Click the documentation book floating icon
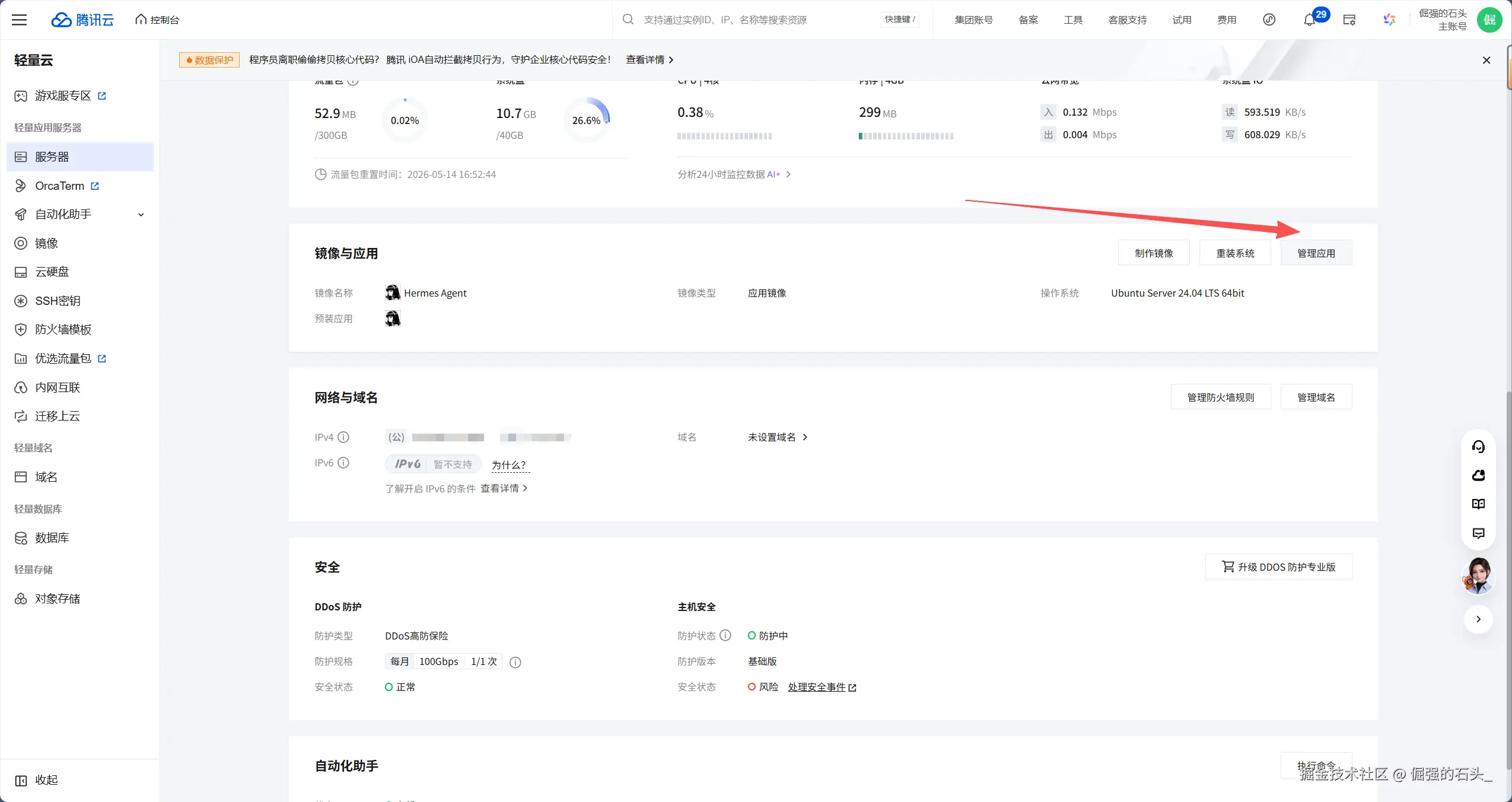 [x=1478, y=504]
